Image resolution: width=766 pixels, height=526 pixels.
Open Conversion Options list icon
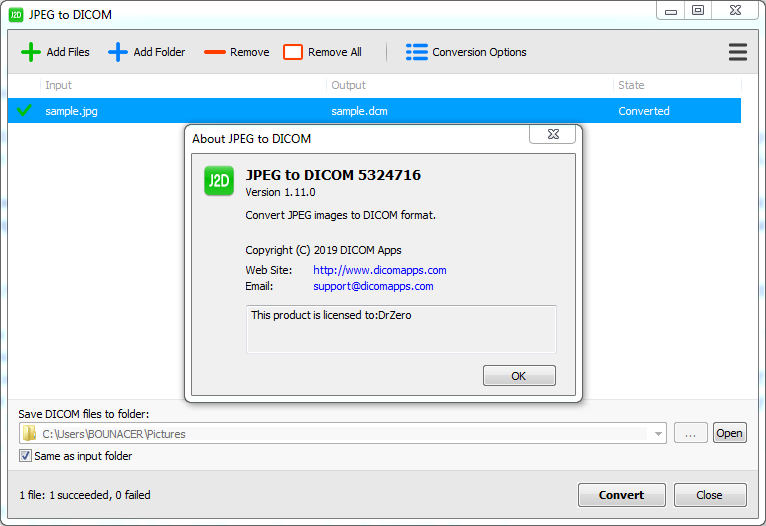(417, 52)
